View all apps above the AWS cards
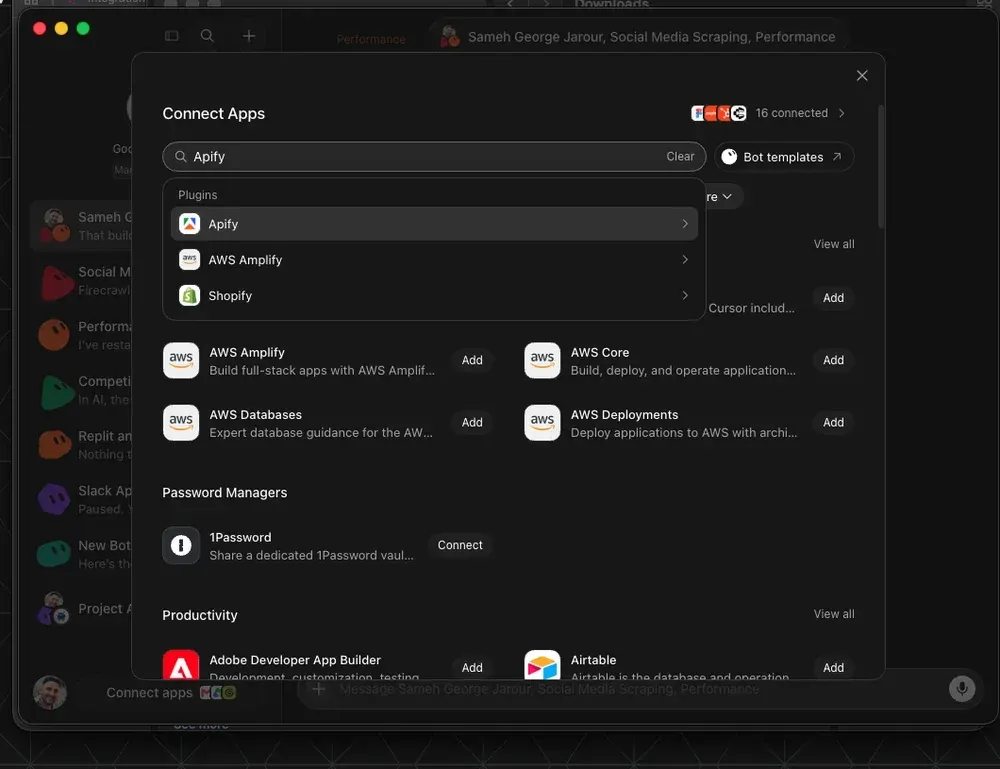The height and width of the screenshot is (769, 1000). coord(834,244)
